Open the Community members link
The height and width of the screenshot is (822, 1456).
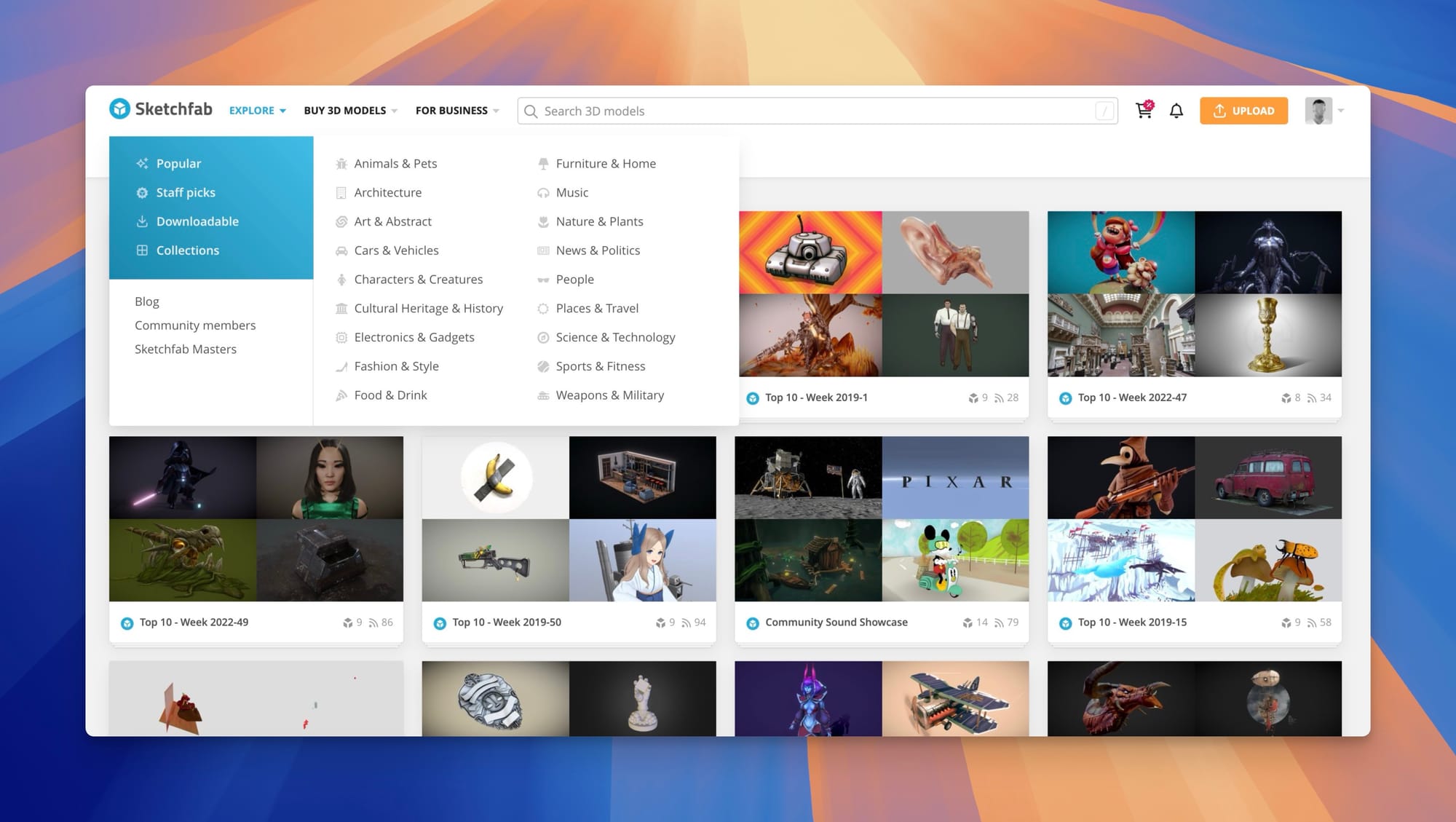click(195, 325)
